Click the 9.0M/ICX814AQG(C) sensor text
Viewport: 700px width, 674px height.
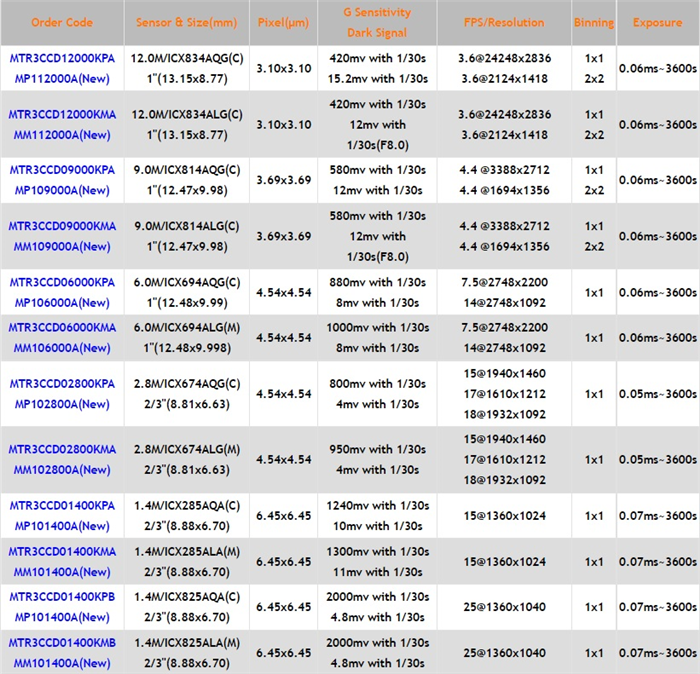coord(187,170)
